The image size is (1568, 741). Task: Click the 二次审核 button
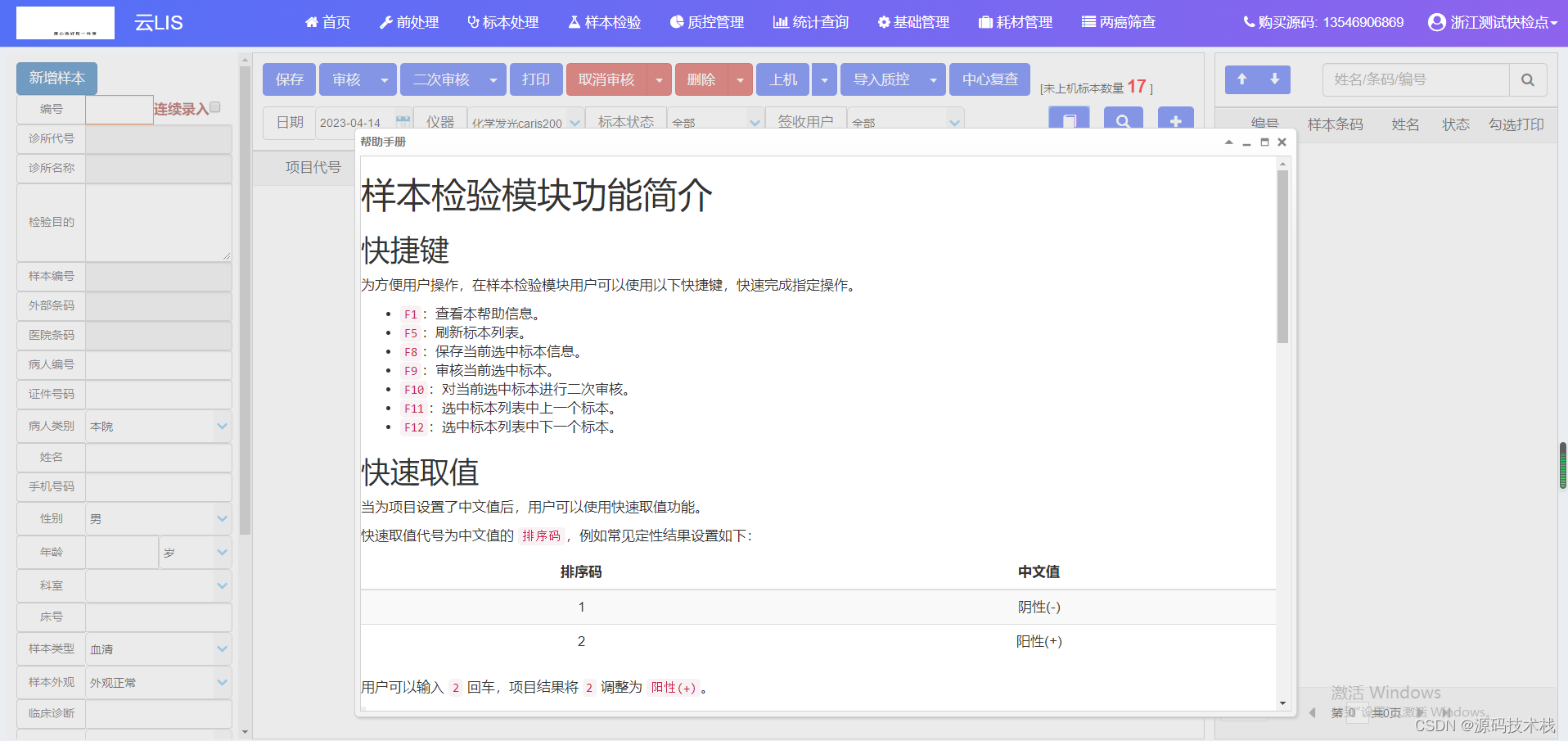(x=441, y=79)
